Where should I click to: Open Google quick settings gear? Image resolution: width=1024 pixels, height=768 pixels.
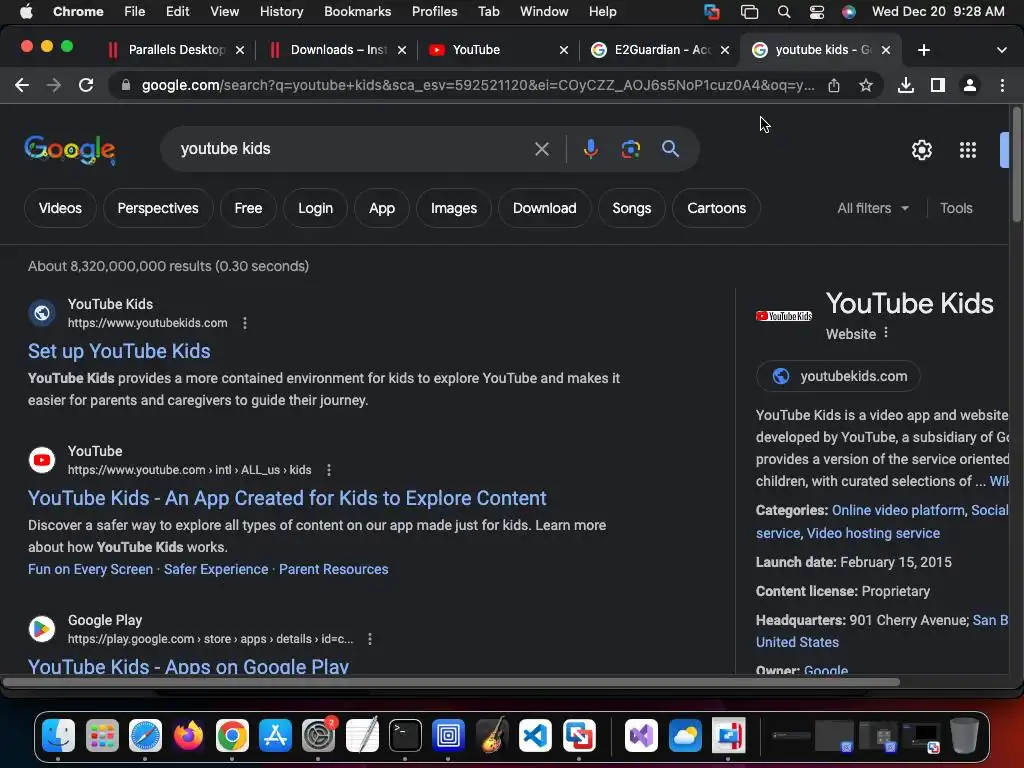[x=921, y=150]
